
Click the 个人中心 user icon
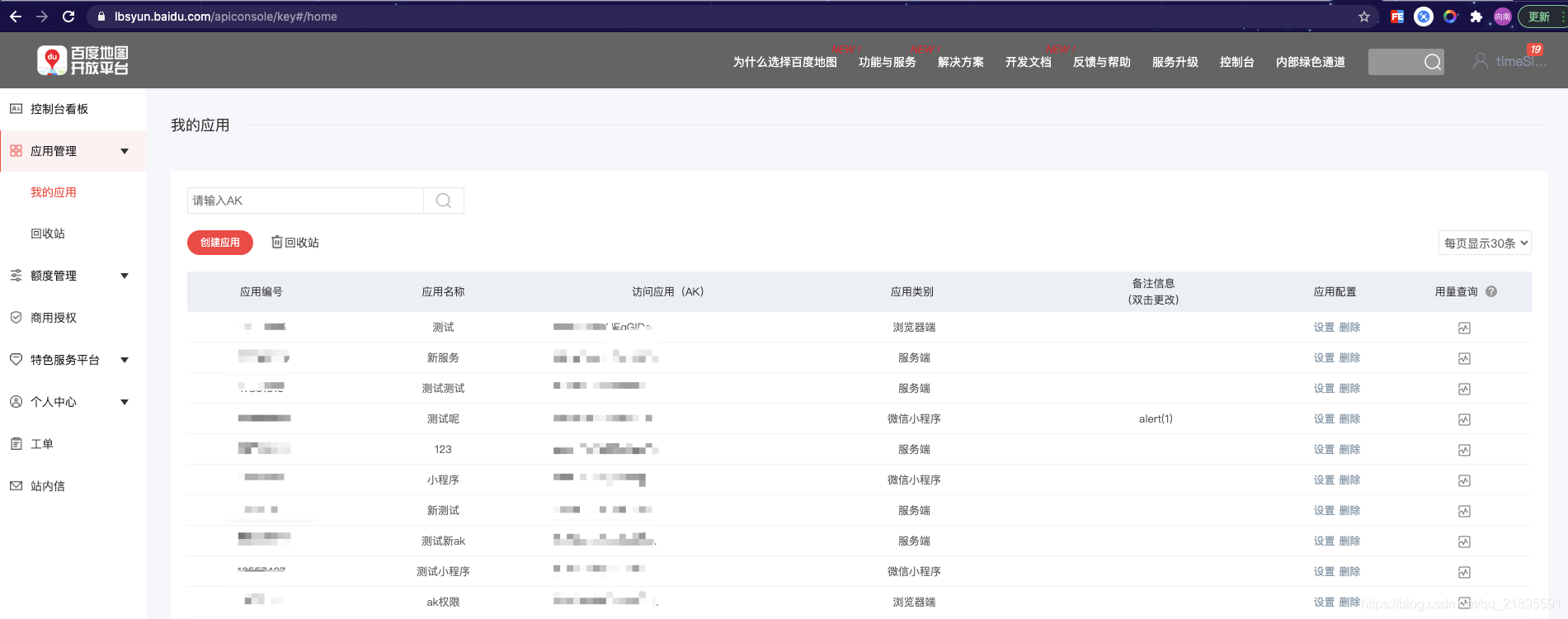coord(16,402)
